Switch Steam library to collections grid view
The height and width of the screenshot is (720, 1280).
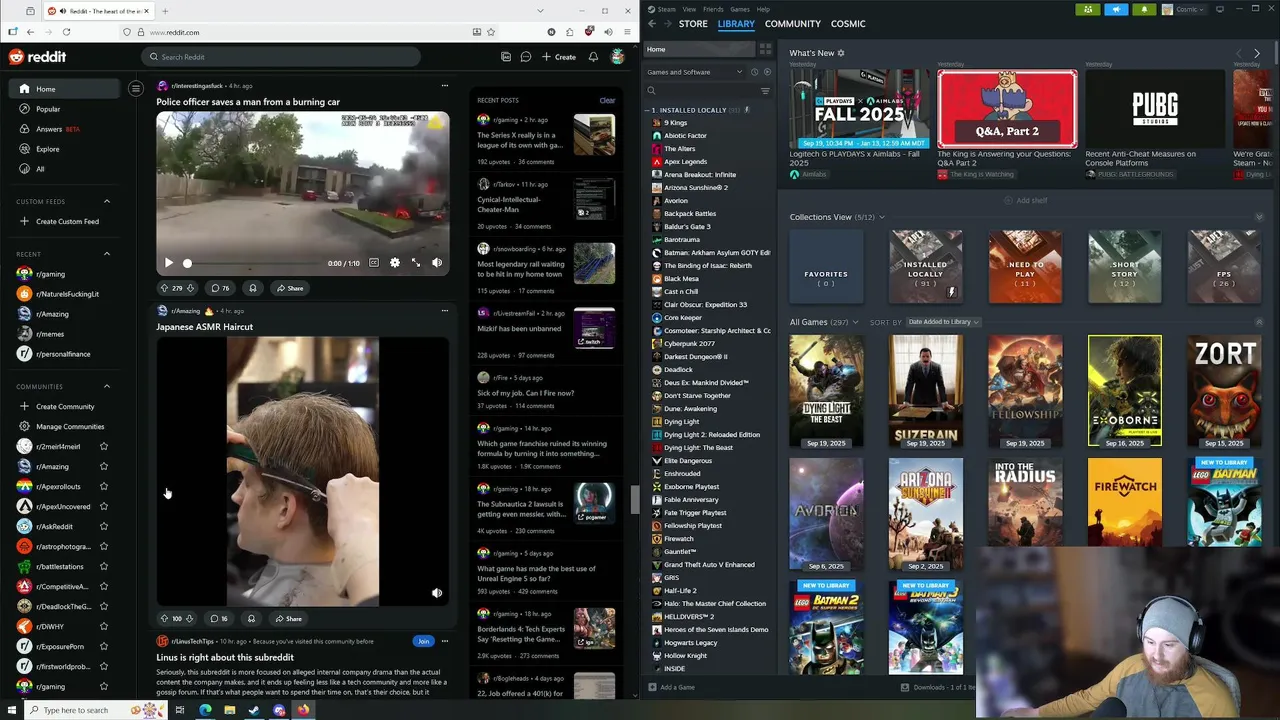tap(765, 49)
